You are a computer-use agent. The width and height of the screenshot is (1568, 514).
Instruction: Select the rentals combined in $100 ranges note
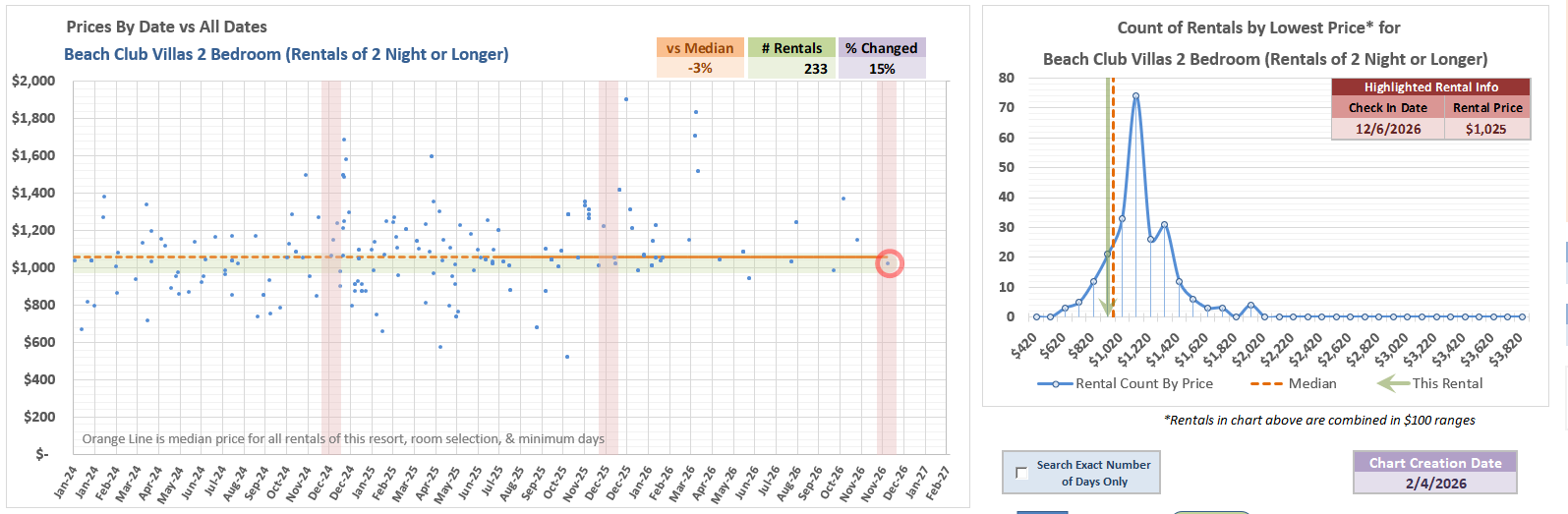tap(1319, 420)
